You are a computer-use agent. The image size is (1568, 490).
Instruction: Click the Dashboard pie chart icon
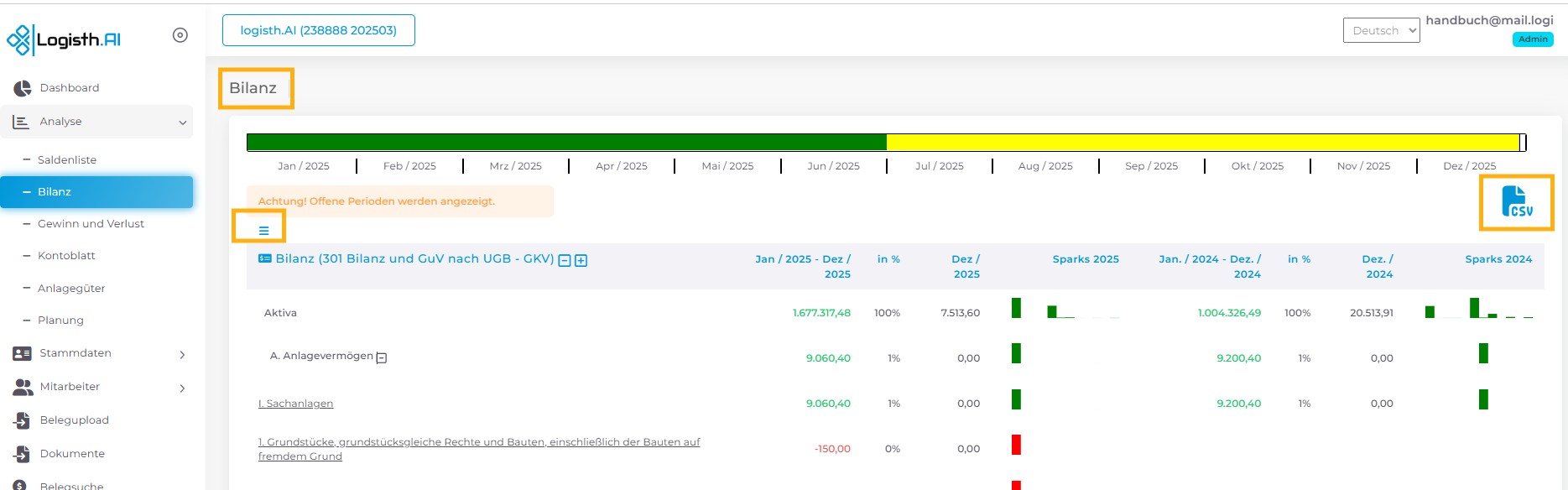(x=23, y=88)
